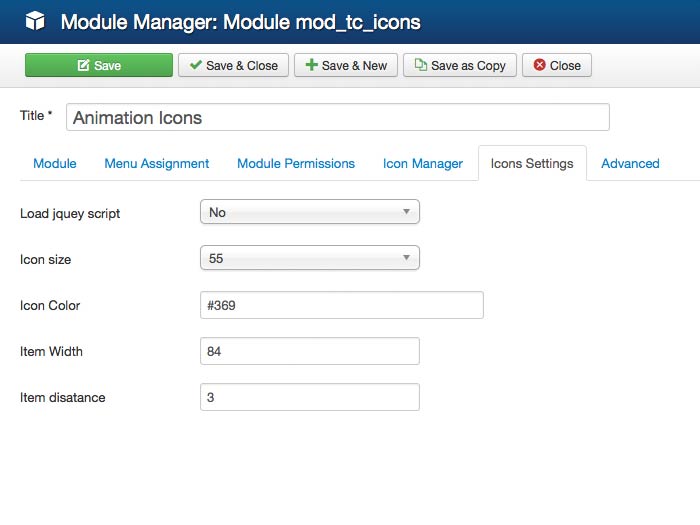
Task: Click the Icon Color input field
Action: tap(342, 305)
